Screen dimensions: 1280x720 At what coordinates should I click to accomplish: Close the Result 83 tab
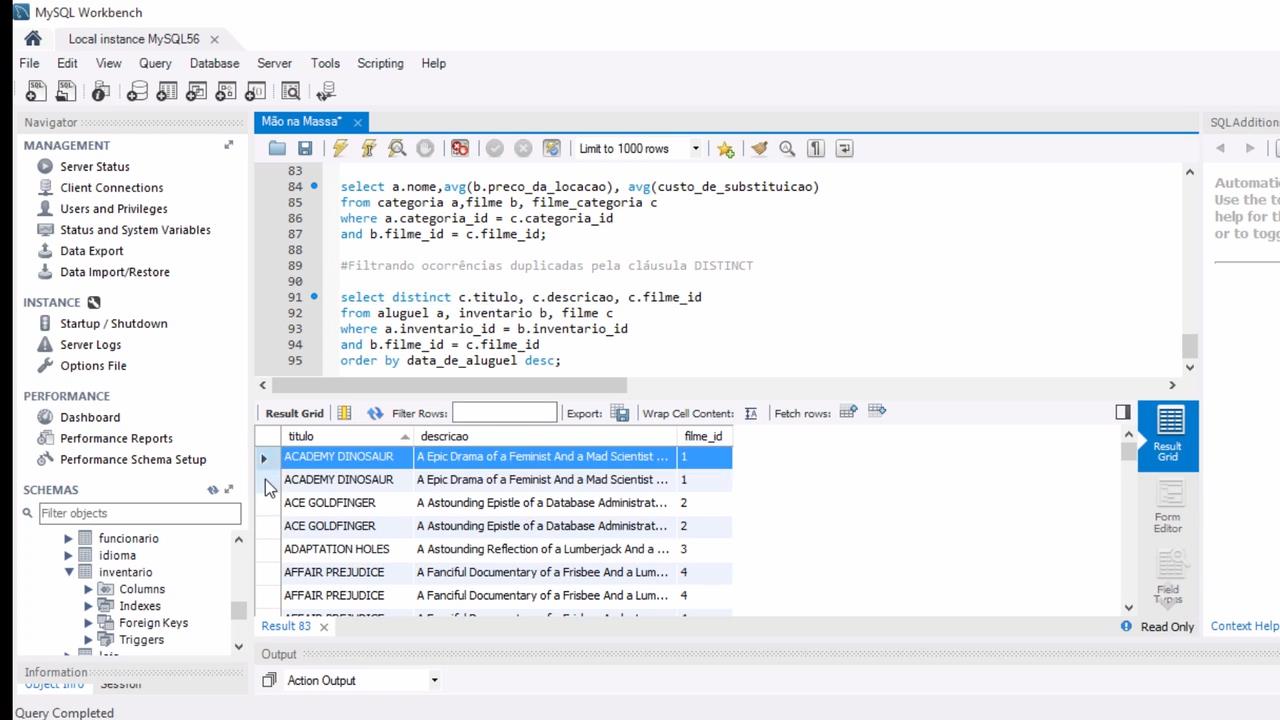click(324, 627)
